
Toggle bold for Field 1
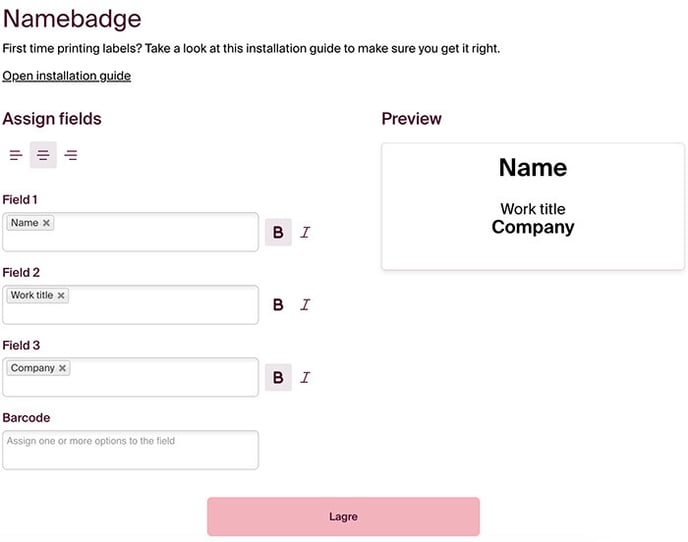[x=278, y=232]
